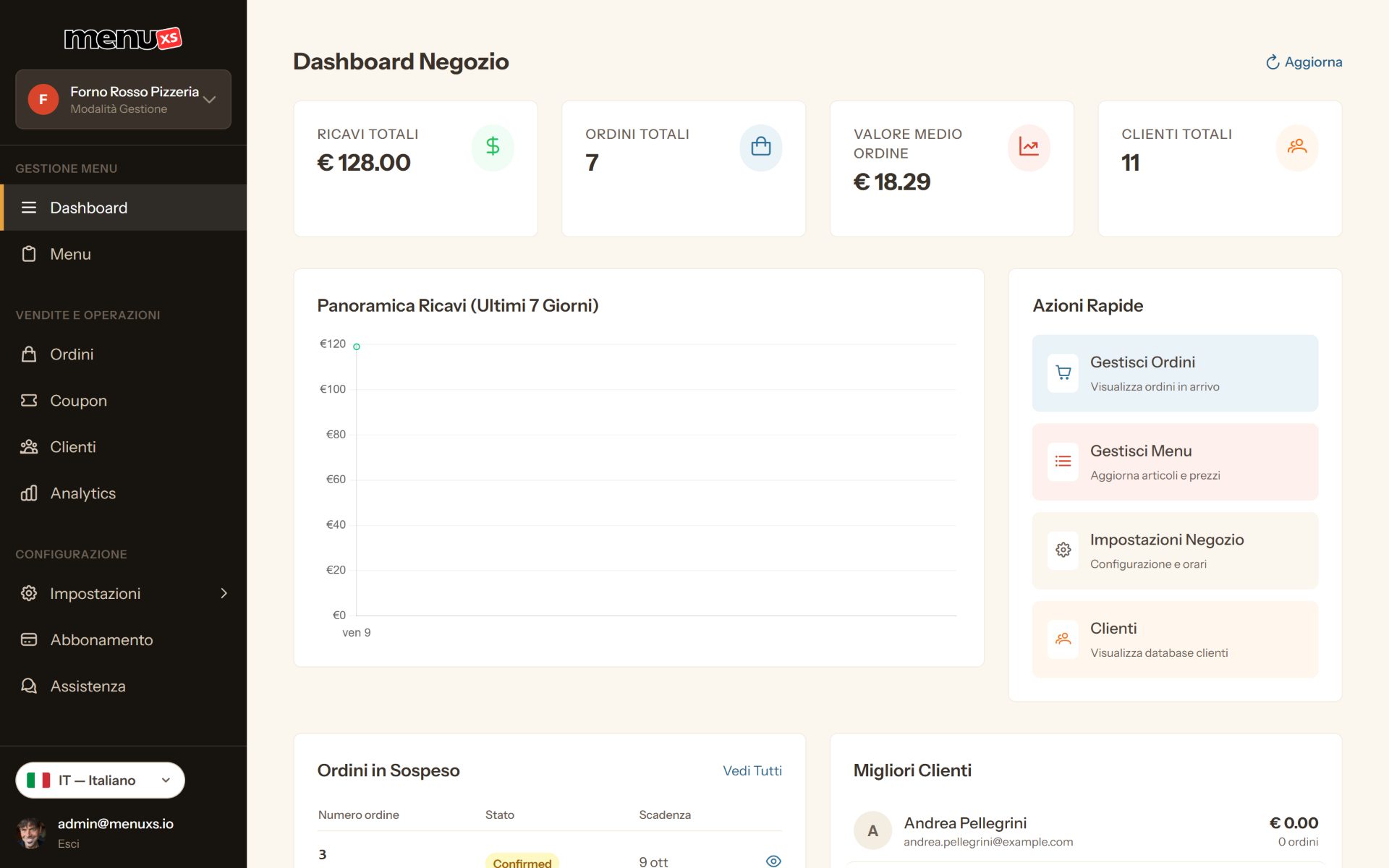Click Vedi Tutti in Ordini in Sospeso
Image resolution: width=1389 pixels, height=868 pixels.
point(752,771)
